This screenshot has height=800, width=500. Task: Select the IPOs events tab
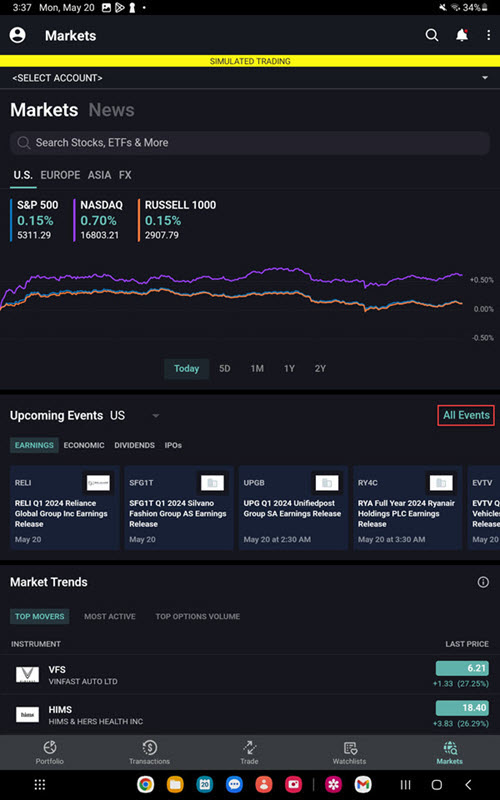pos(173,445)
